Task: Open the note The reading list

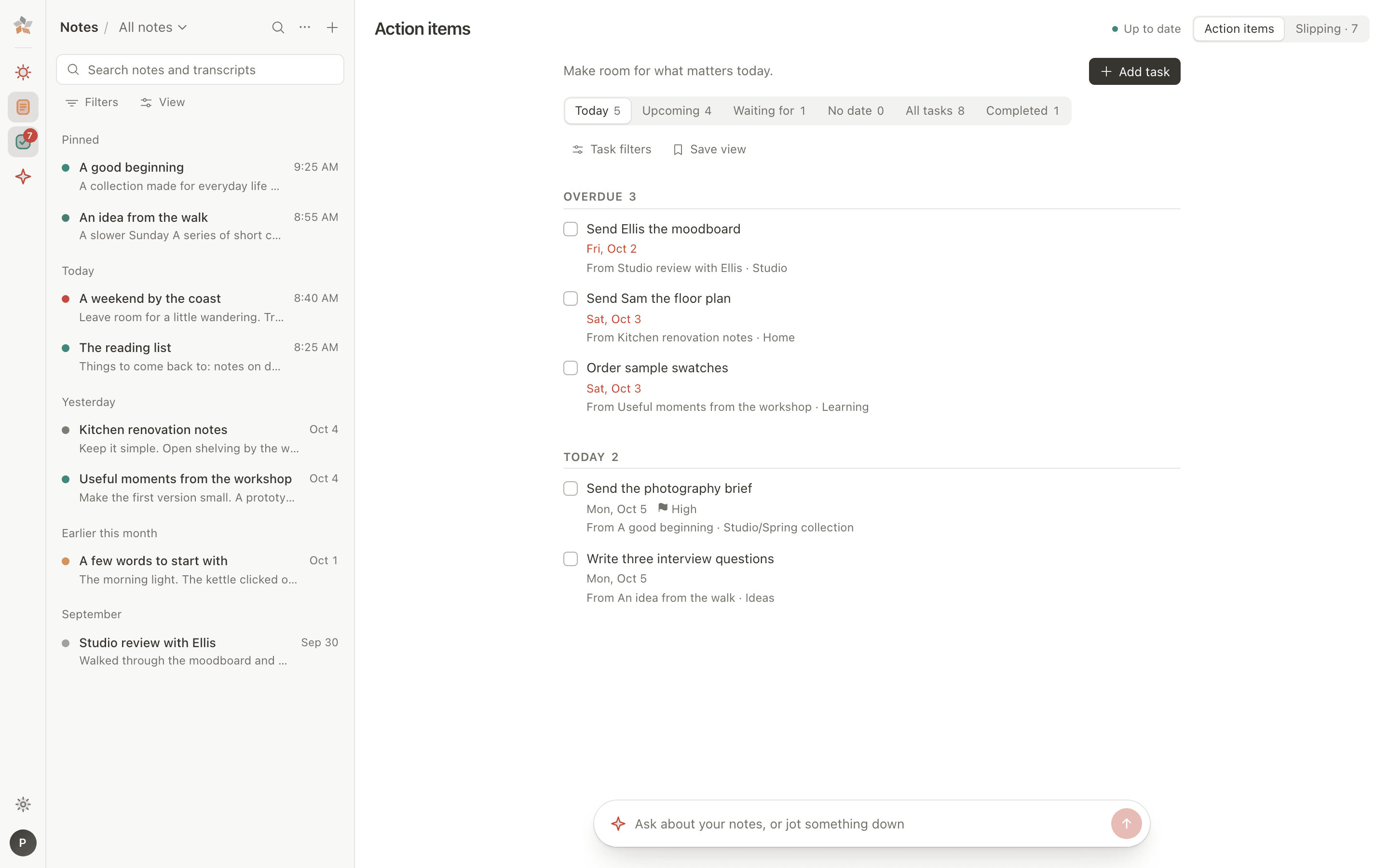Action: click(200, 356)
